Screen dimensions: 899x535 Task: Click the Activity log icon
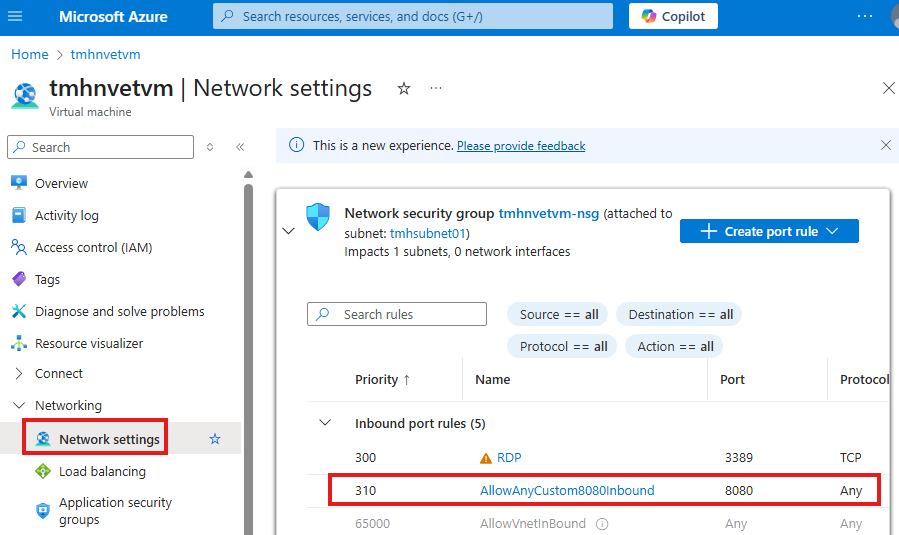[19, 215]
